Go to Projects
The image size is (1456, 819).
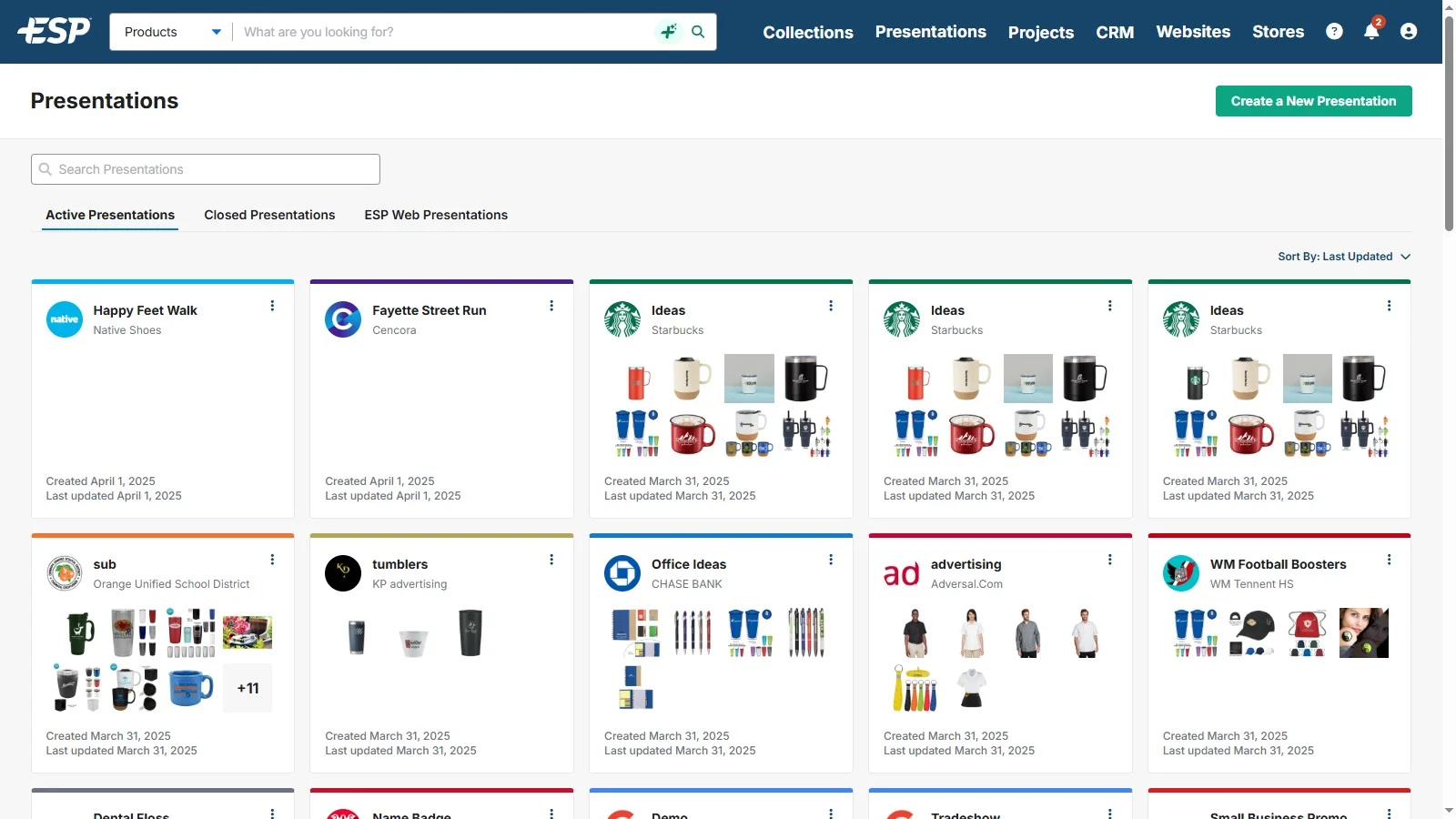pyautogui.click(x=1041, y=32)
